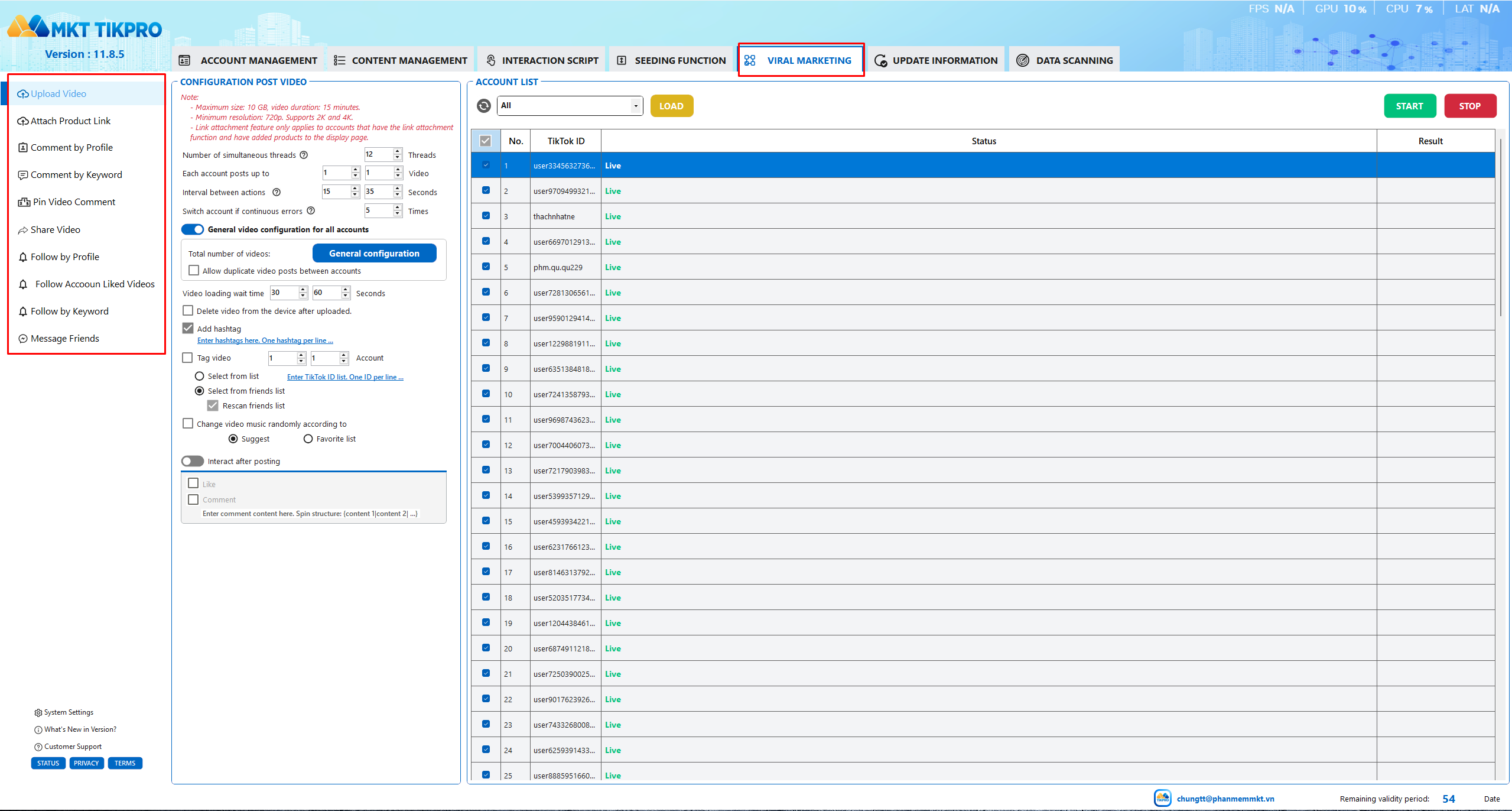Uncheck the Add hashtag checkbox
Viewport: 1512px width, 811px height.
tap(188, 328)
